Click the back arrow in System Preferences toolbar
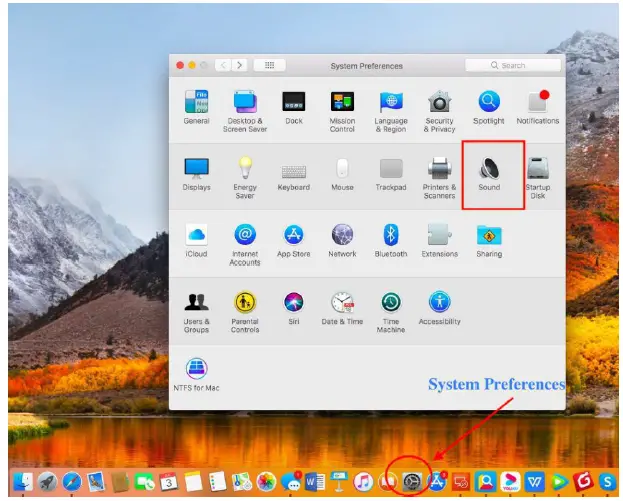This screenshot has width=623, height=501. (x=223, y=65)
